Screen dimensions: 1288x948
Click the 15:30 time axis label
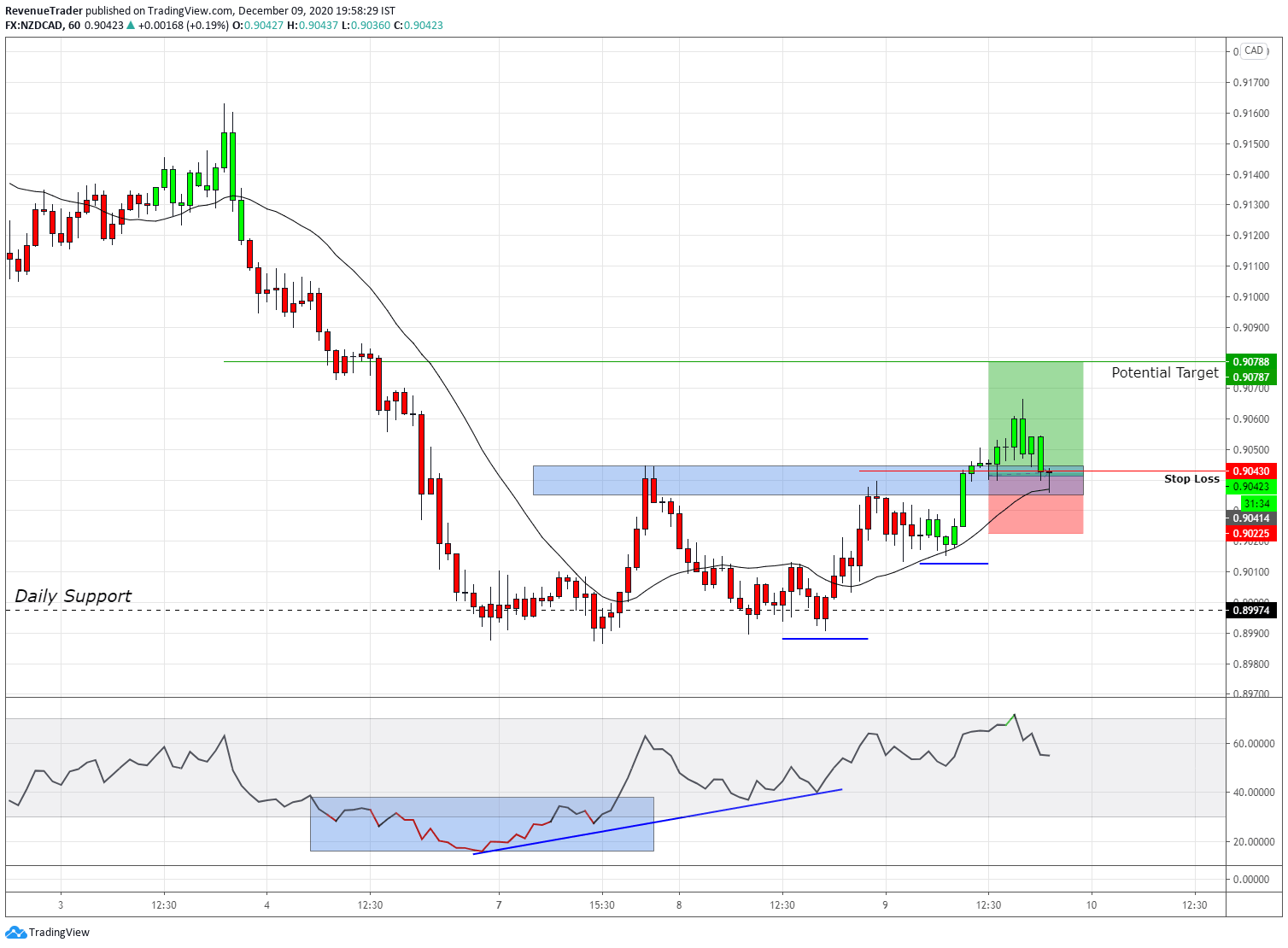tap(602, 905)
